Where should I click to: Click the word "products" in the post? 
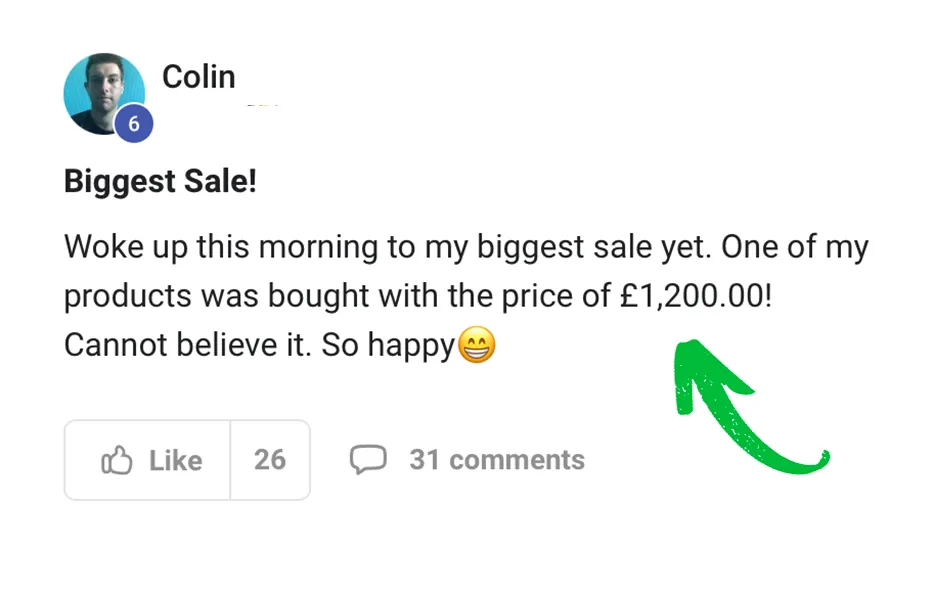(x=127, y=297)
